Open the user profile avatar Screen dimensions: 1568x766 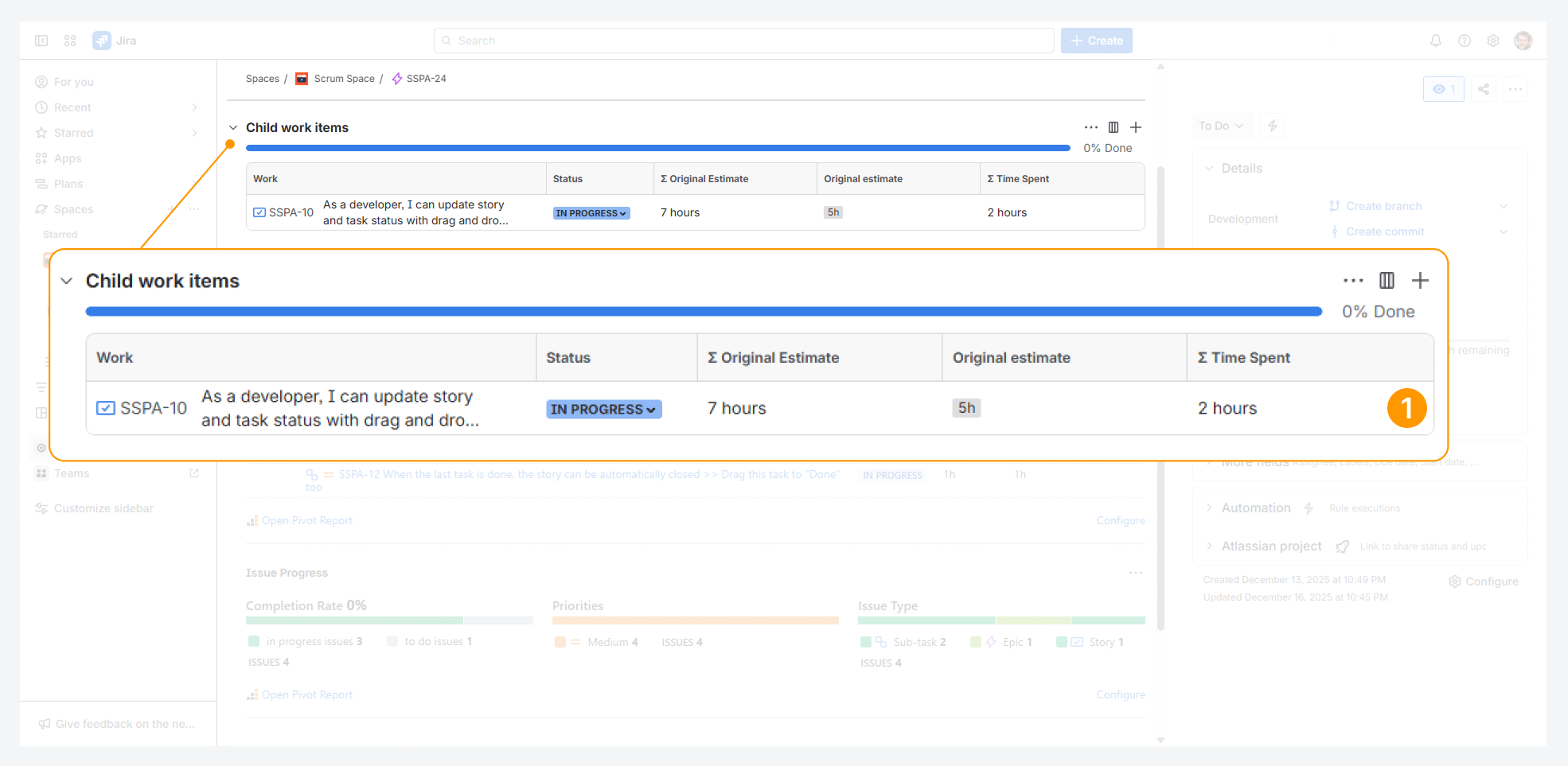(1523, 41)
